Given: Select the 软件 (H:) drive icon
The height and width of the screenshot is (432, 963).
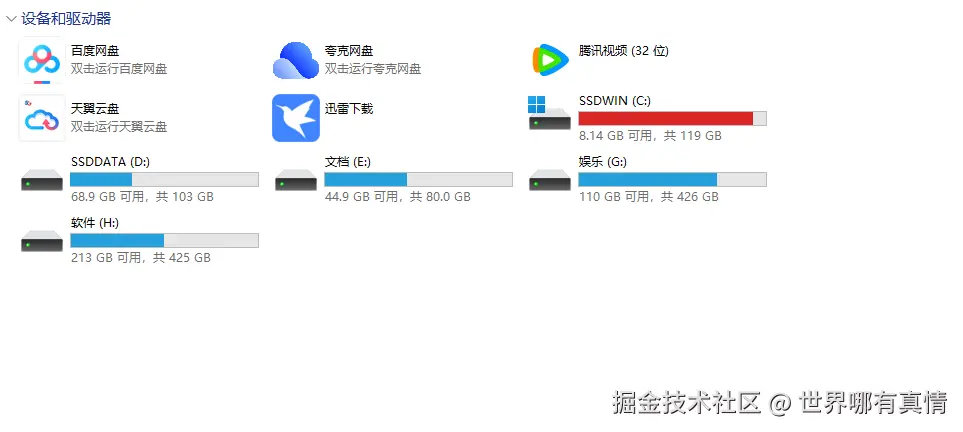Looking at the screenshot, I should [x=42, y=240].
